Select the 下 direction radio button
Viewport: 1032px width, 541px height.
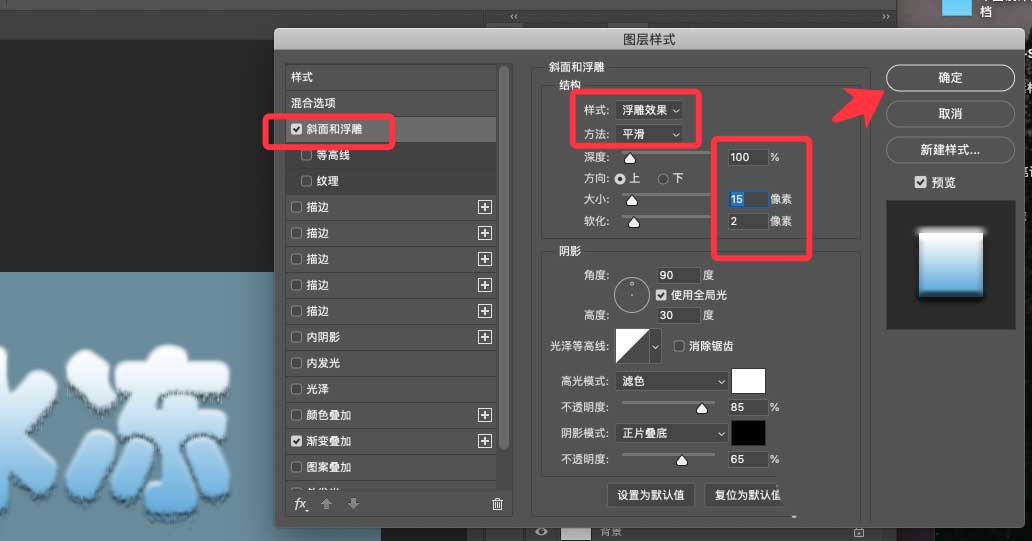coord(662,179)
